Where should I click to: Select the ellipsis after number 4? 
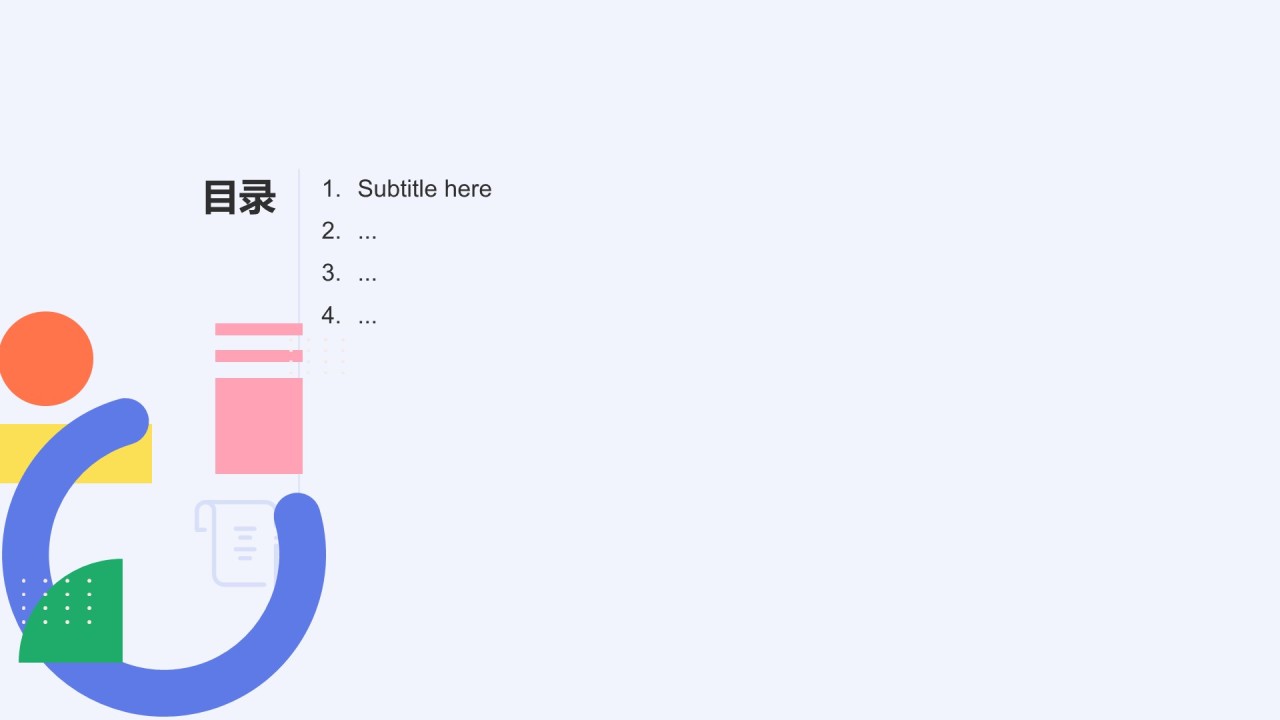click(367, 317)
